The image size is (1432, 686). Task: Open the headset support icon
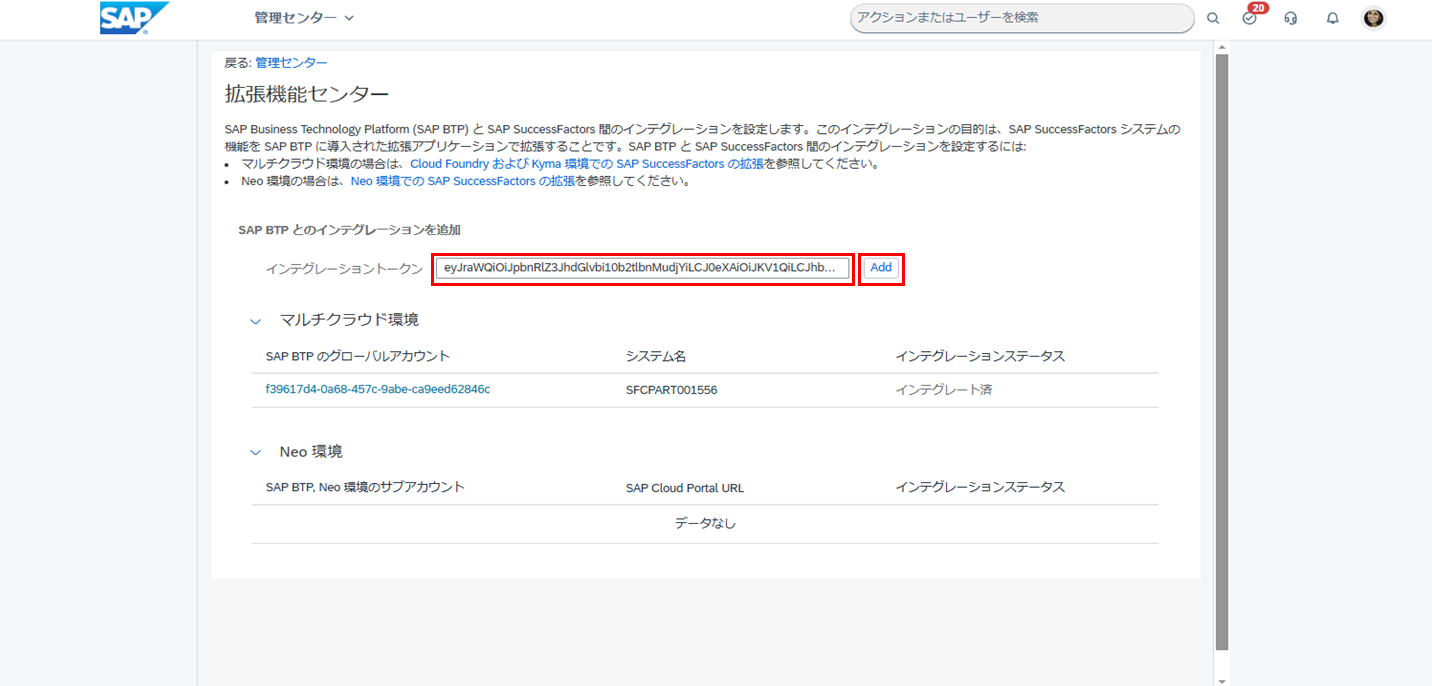point(1291,18)
